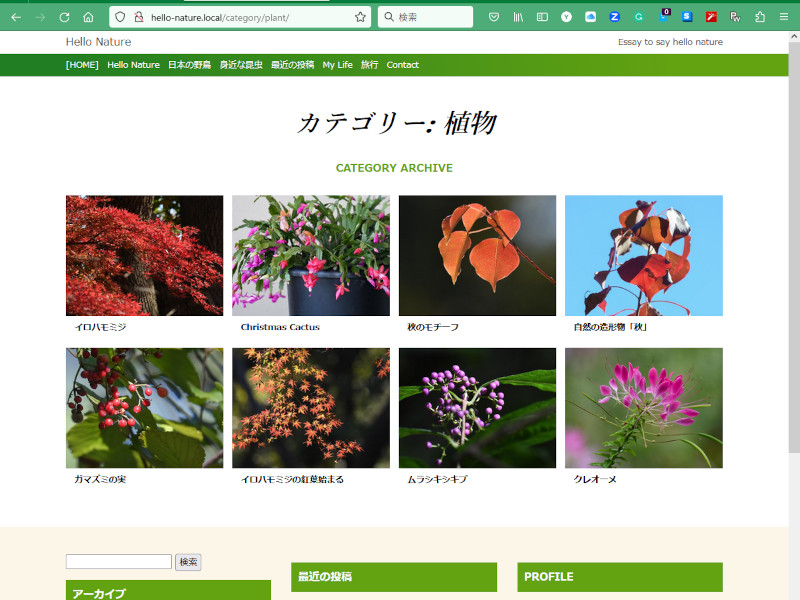Open the 日本の野鳥 menu item
The height and width of the screenshot is (600, 800).
189,65
